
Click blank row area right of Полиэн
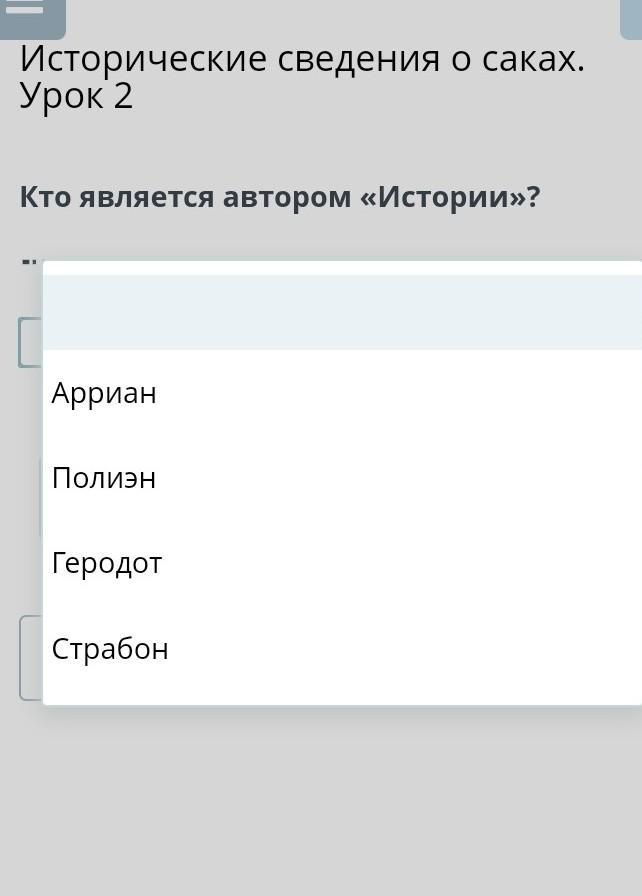click(x=400, y=478)
